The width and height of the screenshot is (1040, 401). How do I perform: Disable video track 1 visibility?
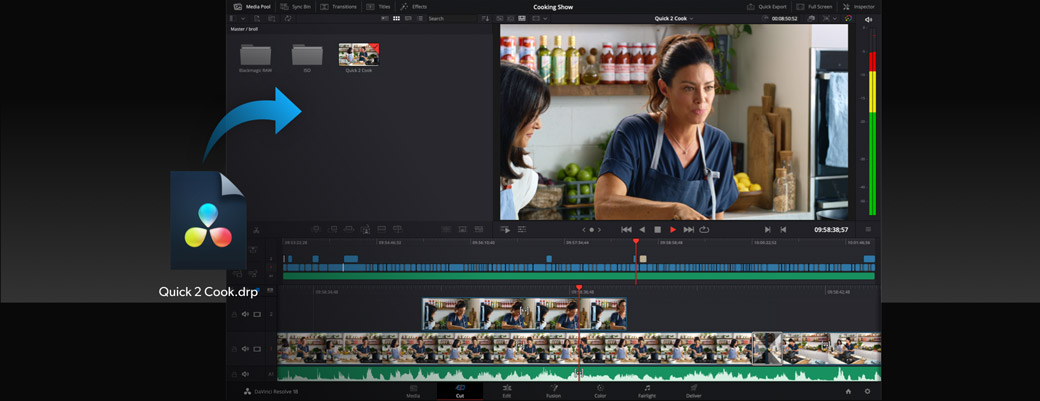(x=257, y=349)
